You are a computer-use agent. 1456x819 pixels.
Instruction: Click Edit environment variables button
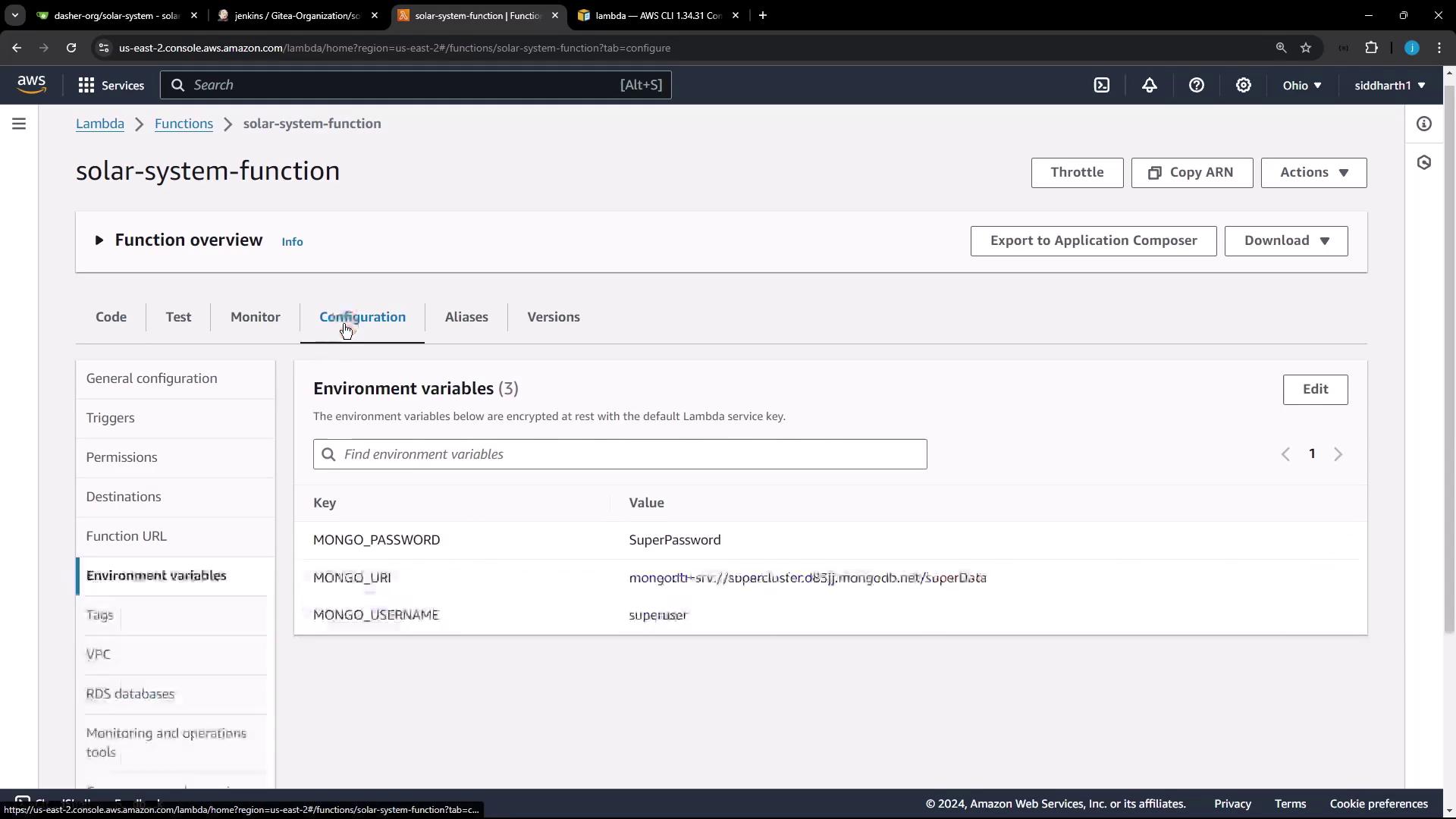point(1315,389)
